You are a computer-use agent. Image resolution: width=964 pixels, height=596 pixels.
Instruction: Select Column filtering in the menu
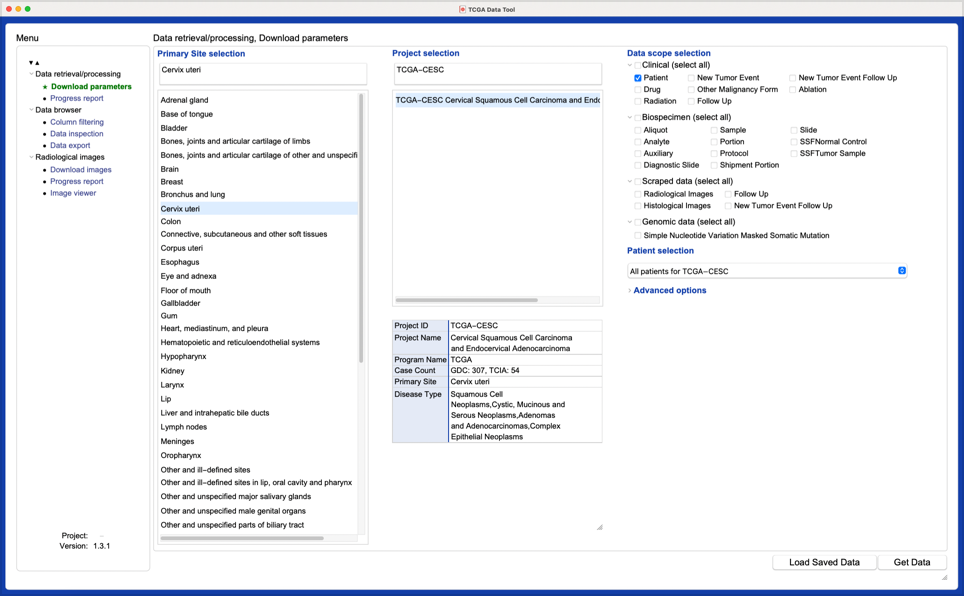77,121
